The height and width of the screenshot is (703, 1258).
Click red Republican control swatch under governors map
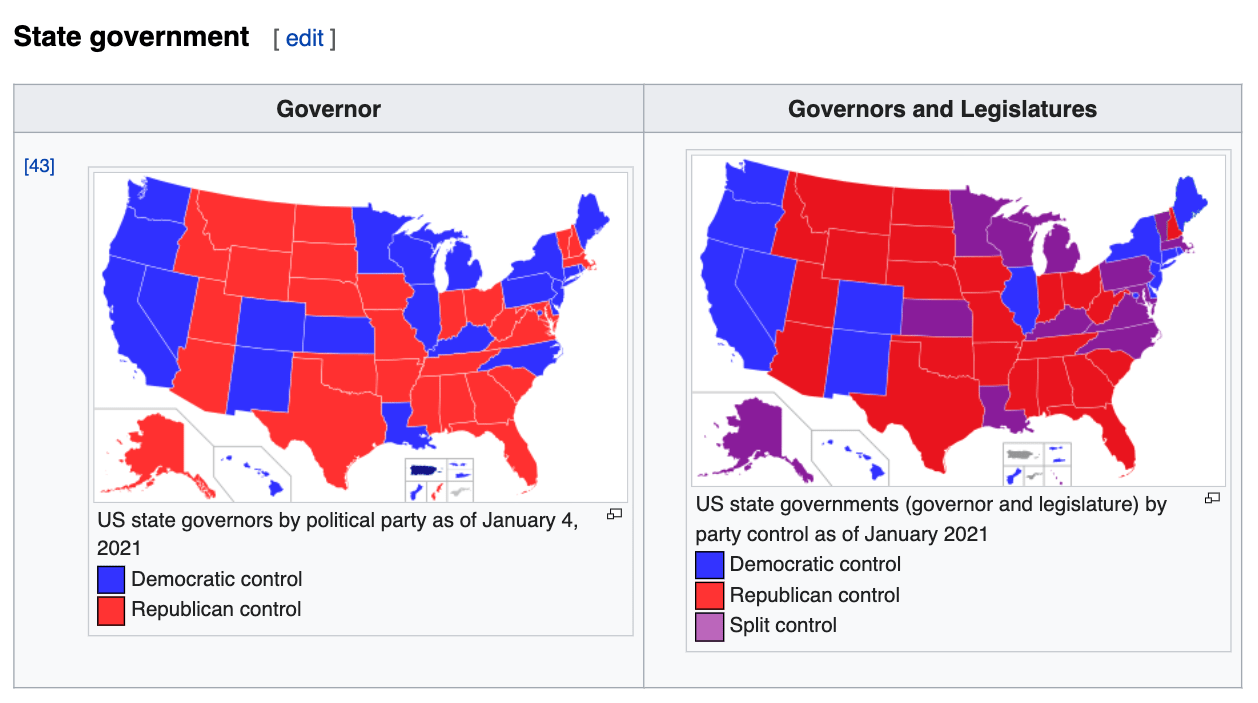point(111,610)
